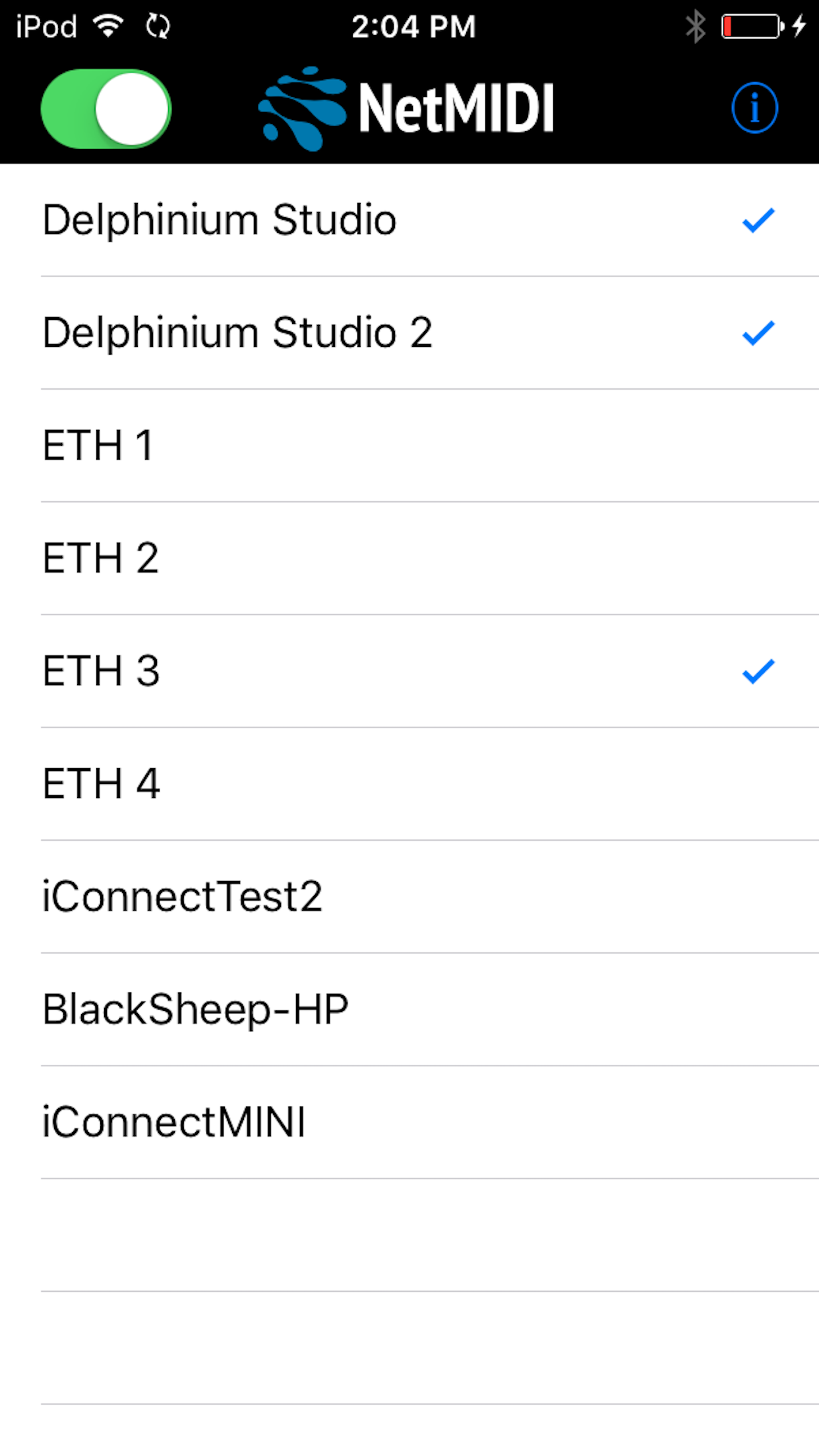
Task: Toggle the green switch off
Action: 106,107
